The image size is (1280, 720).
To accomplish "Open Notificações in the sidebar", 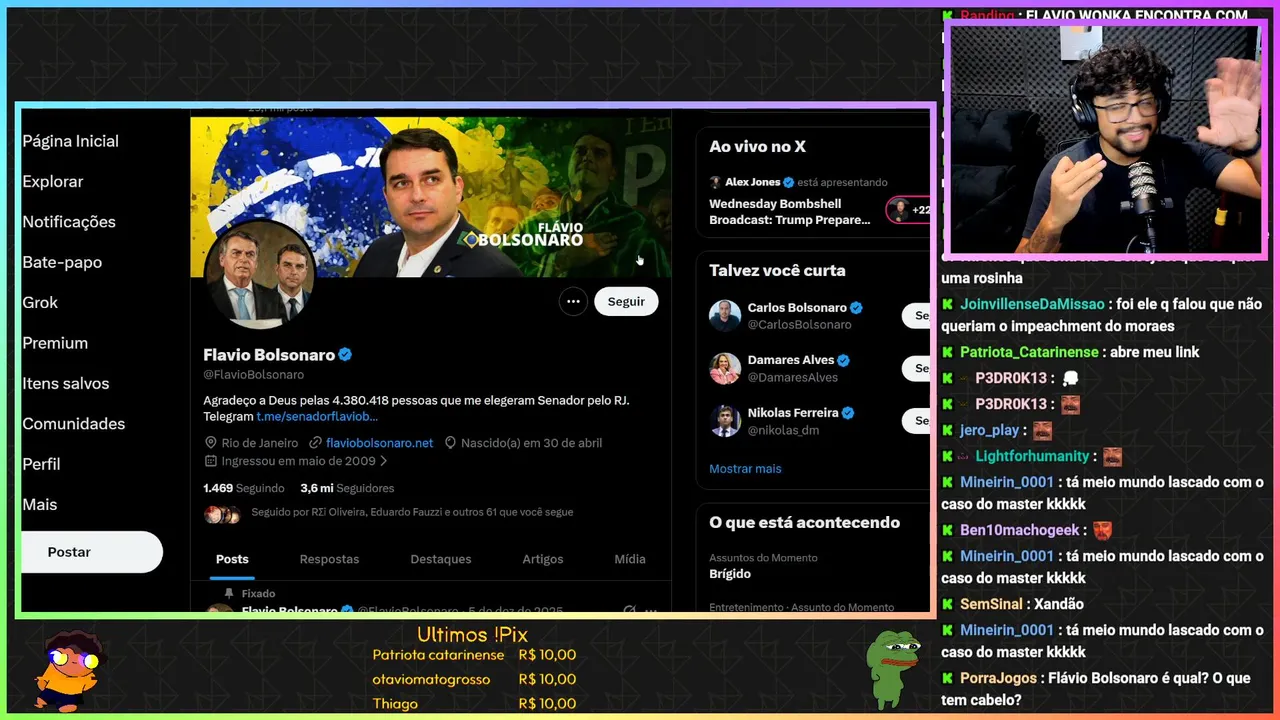I will 69,222.
